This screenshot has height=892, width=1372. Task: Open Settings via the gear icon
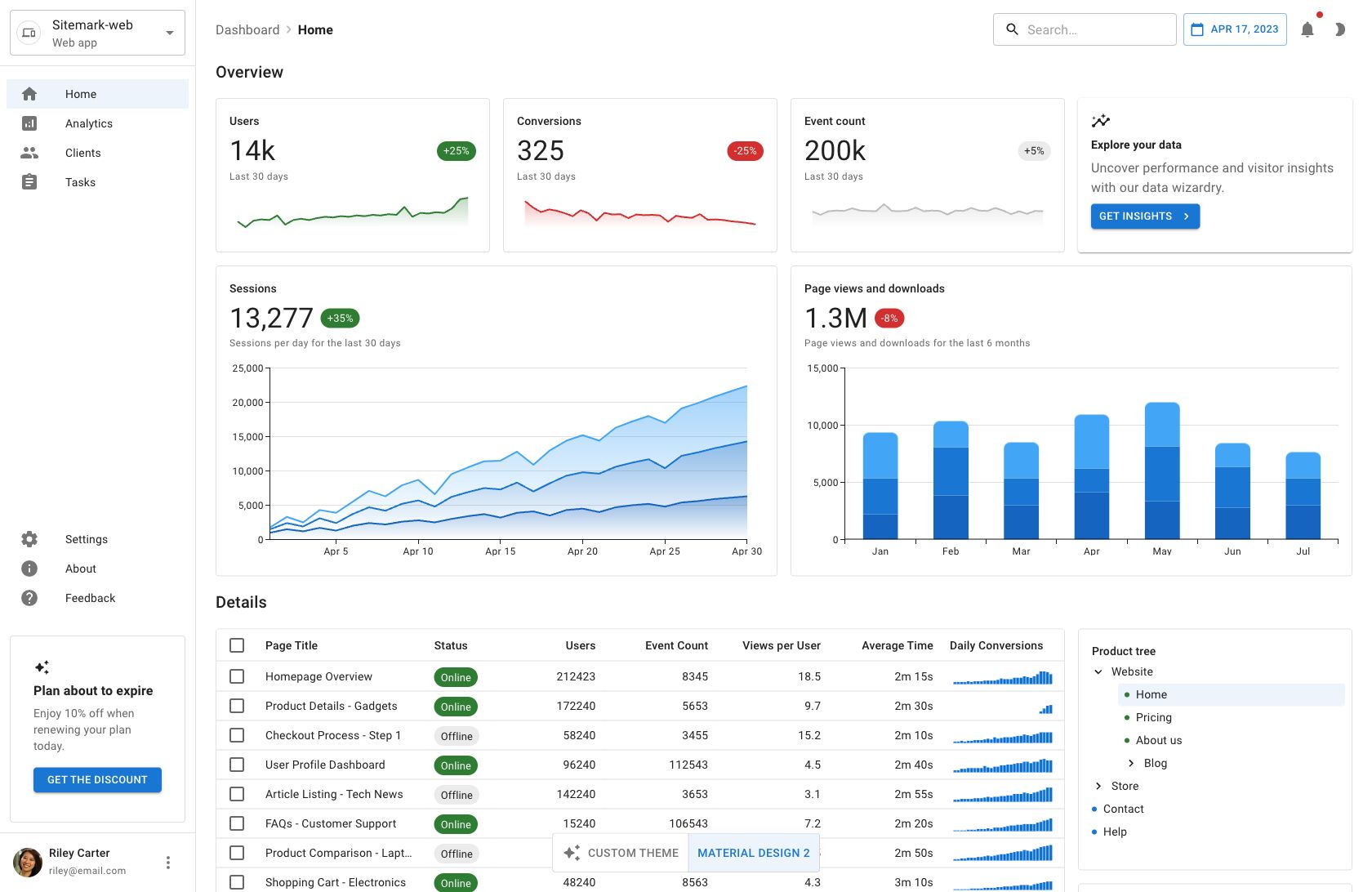click(x=29, y=539)
